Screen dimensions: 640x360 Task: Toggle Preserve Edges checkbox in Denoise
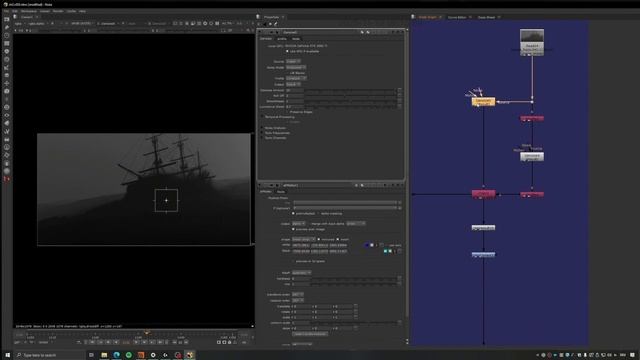pos(287,111)
